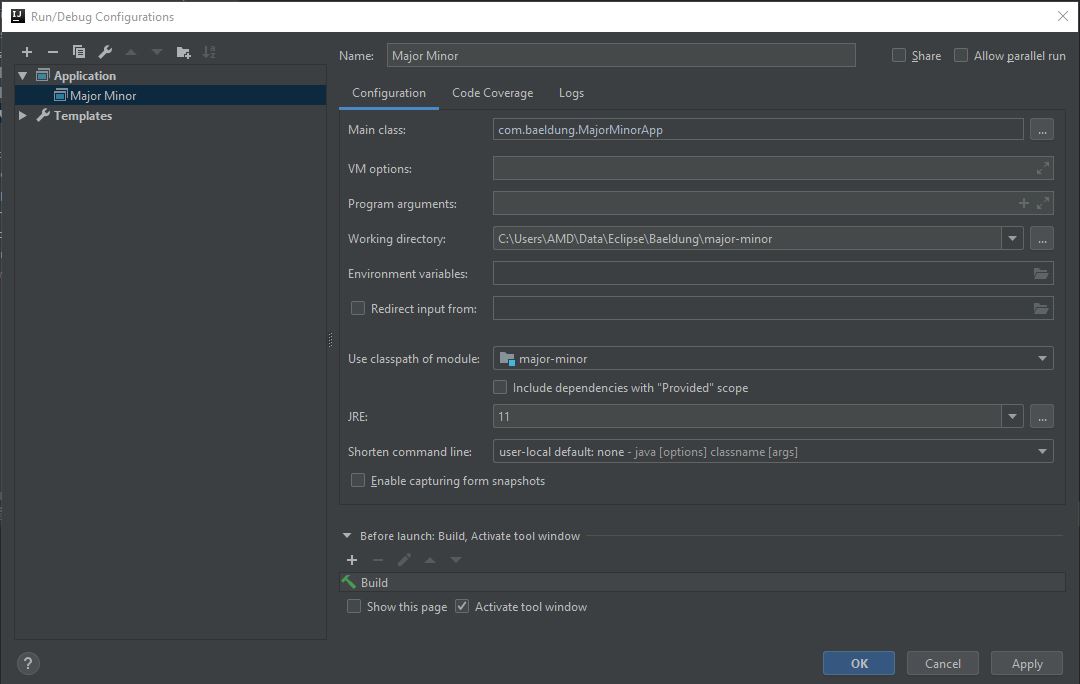Browse for Working directory folder
The width and height of the screenshot is (1080, 684).
click(1041, 239)
